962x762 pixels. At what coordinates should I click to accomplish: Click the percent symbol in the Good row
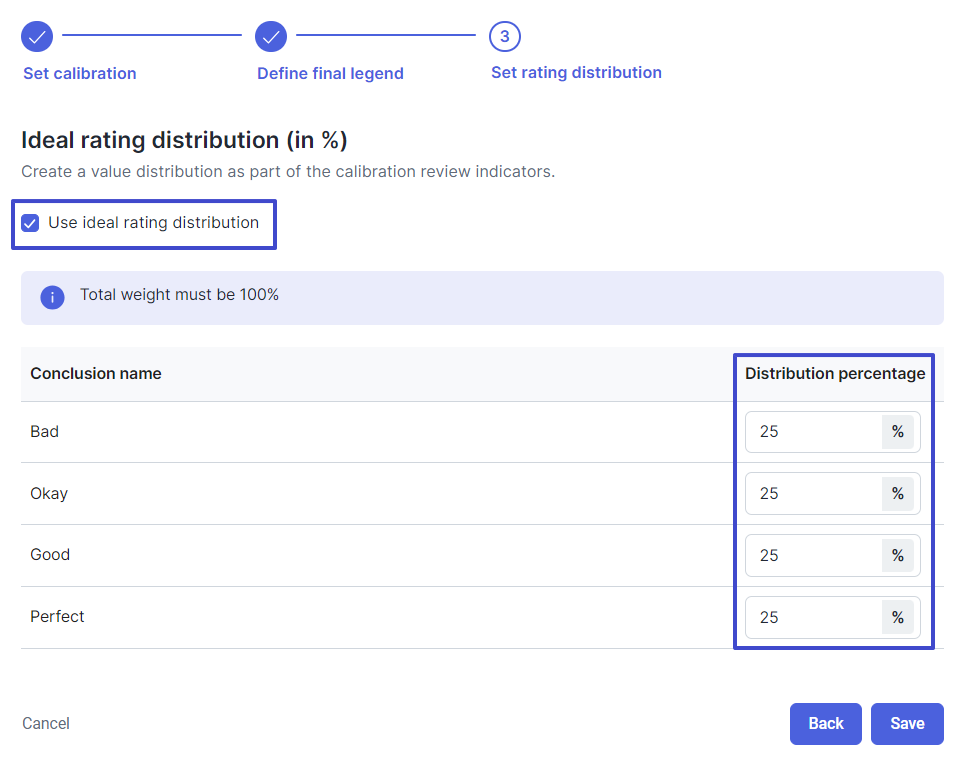(898, 556)
